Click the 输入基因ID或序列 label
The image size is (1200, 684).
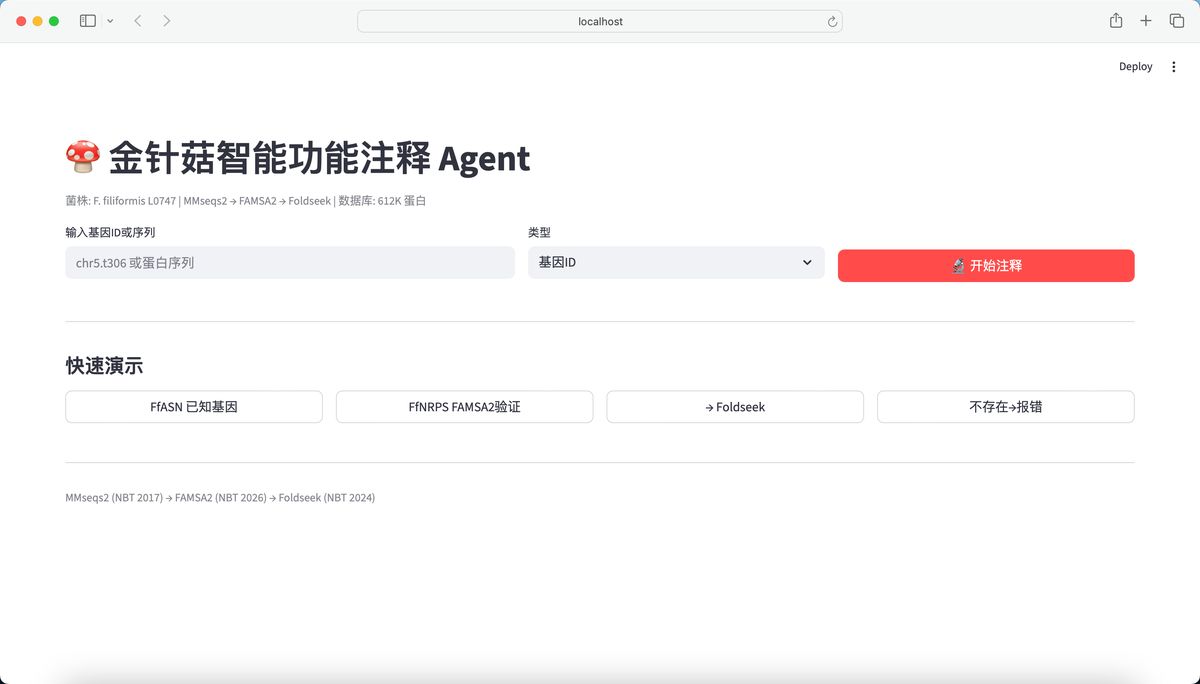(x=110, y=232)
